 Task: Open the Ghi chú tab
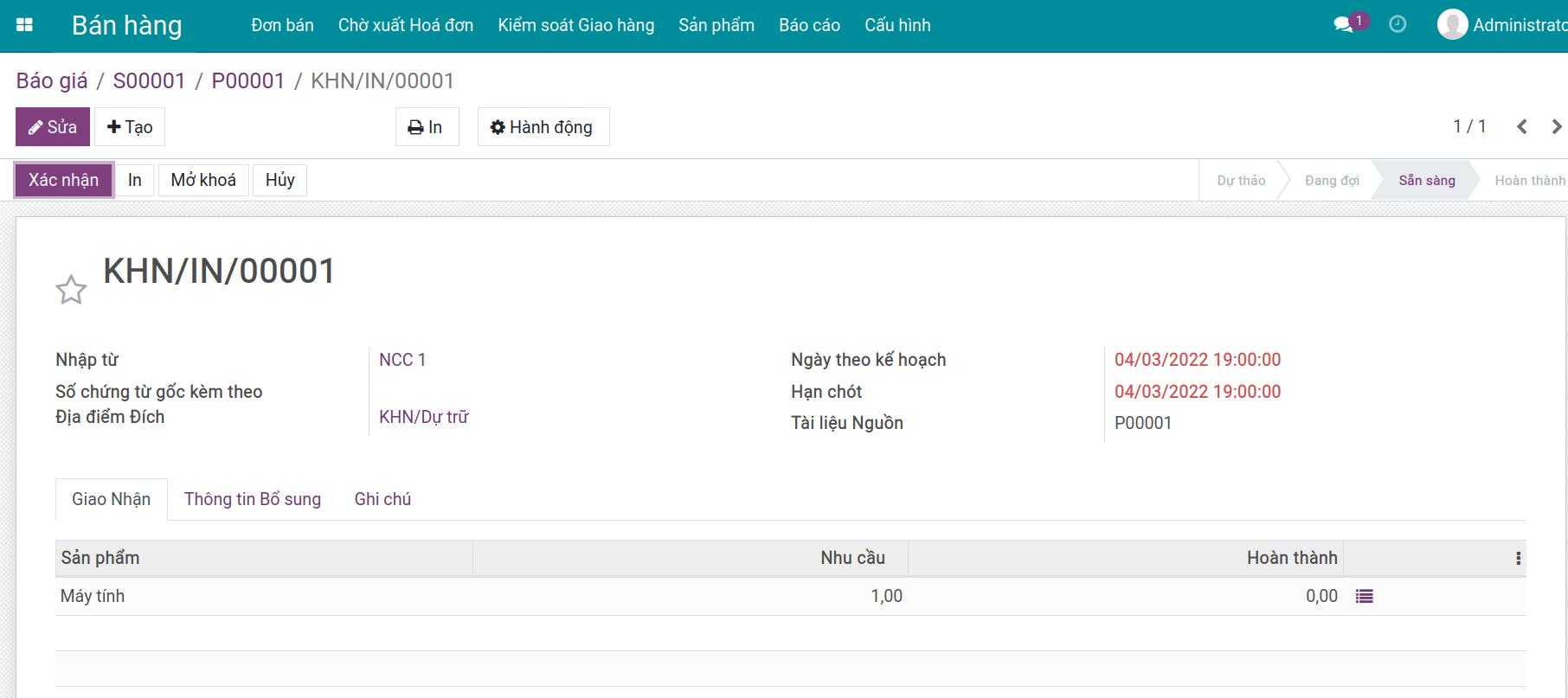[382, 499]
